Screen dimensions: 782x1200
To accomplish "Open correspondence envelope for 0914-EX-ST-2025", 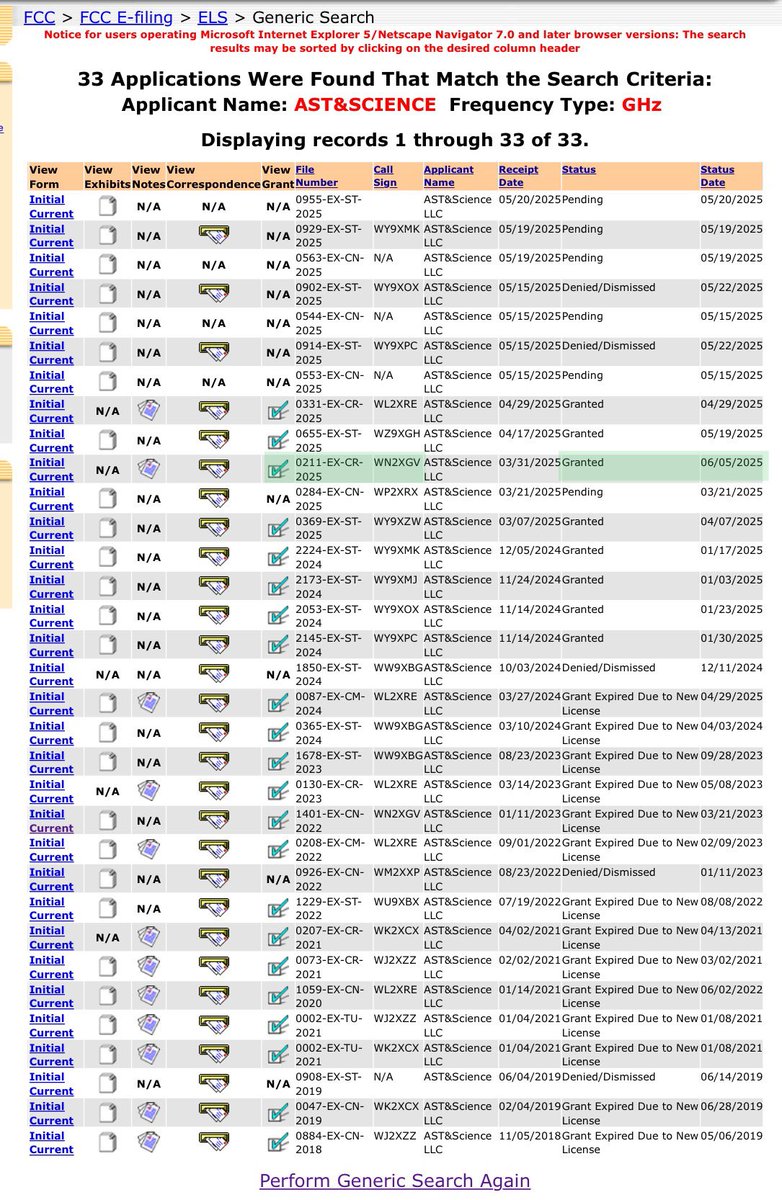I will 213,353.
